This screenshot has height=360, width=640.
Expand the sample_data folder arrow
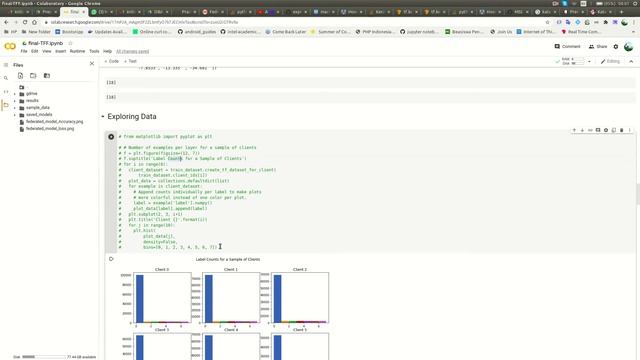tap(15, 108)
